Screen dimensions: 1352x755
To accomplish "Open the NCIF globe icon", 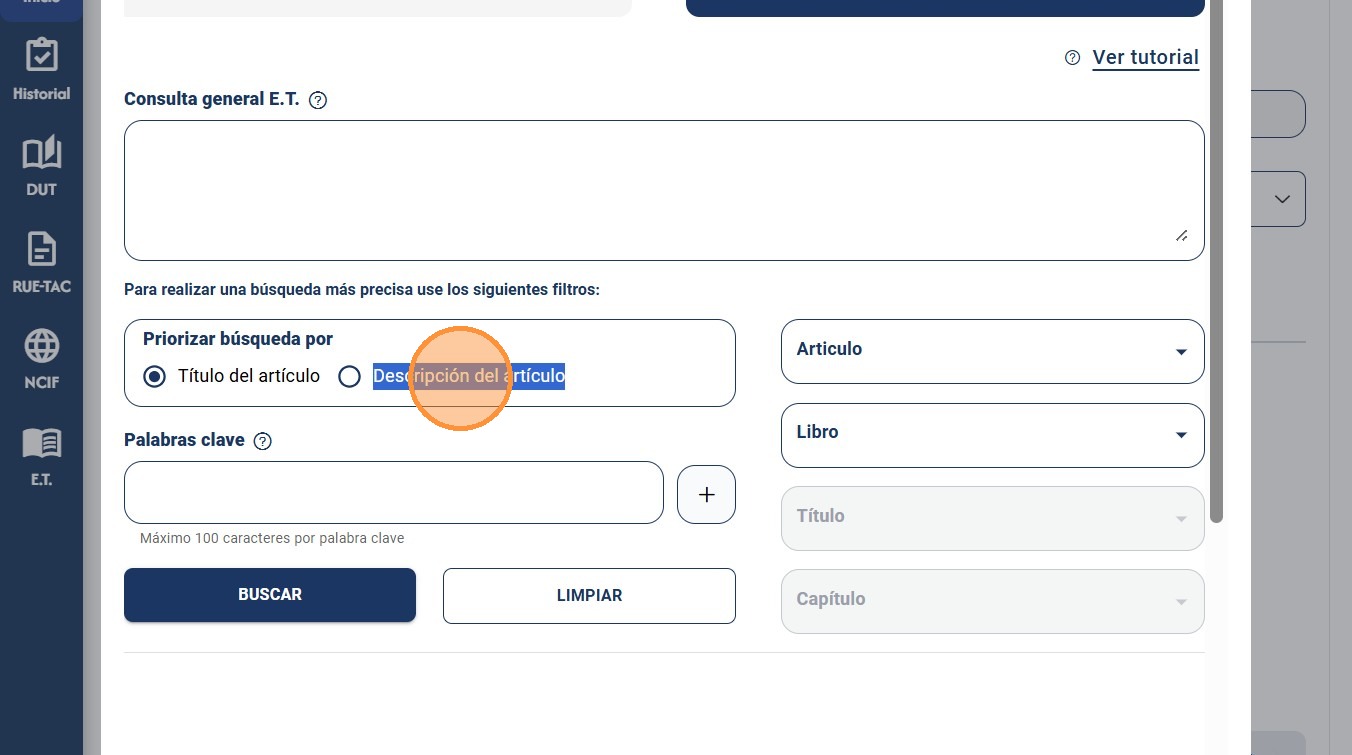I will pyautogui.click(x=41, y=346).
